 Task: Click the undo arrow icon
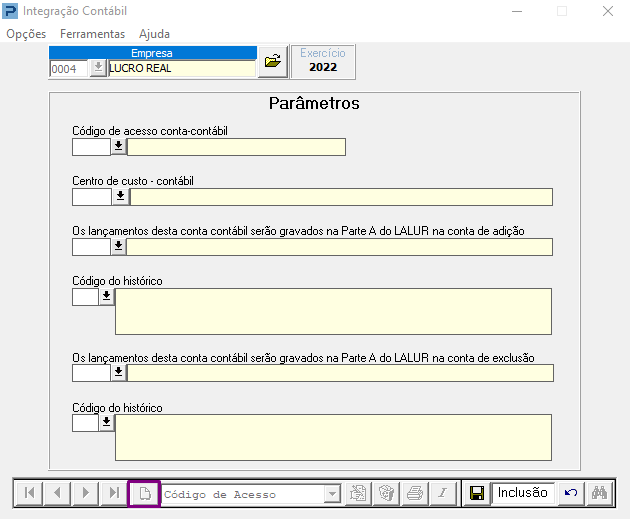[x=571, y=493]
